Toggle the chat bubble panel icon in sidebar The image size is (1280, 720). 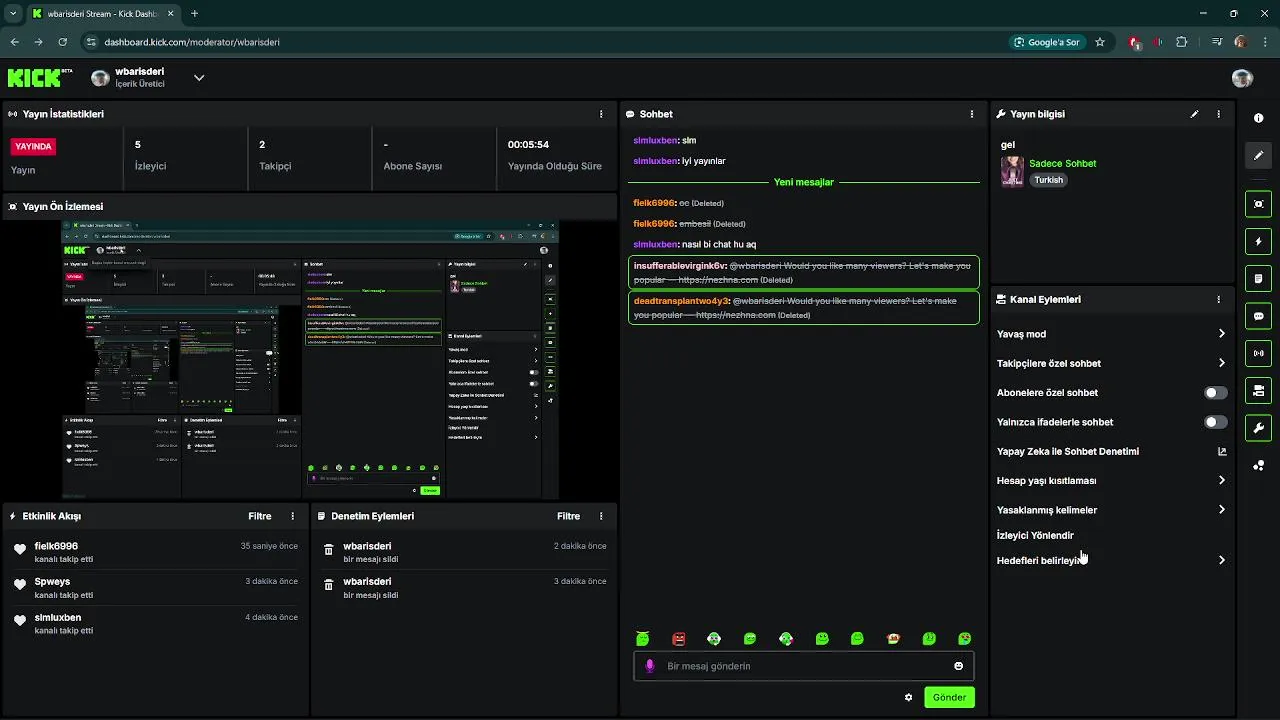point(1258,316)
